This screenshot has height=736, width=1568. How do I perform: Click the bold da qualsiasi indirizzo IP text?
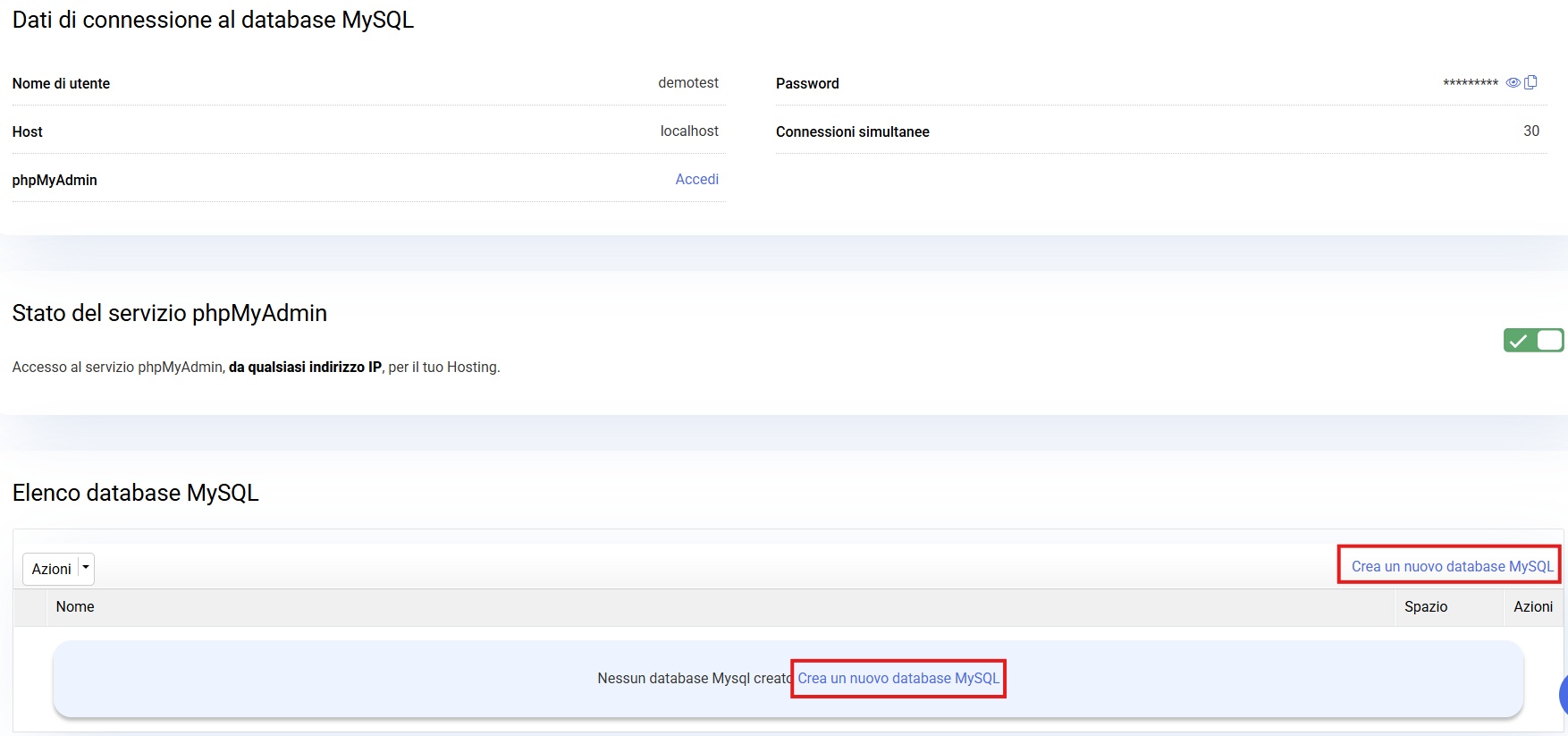coord(305,367)
